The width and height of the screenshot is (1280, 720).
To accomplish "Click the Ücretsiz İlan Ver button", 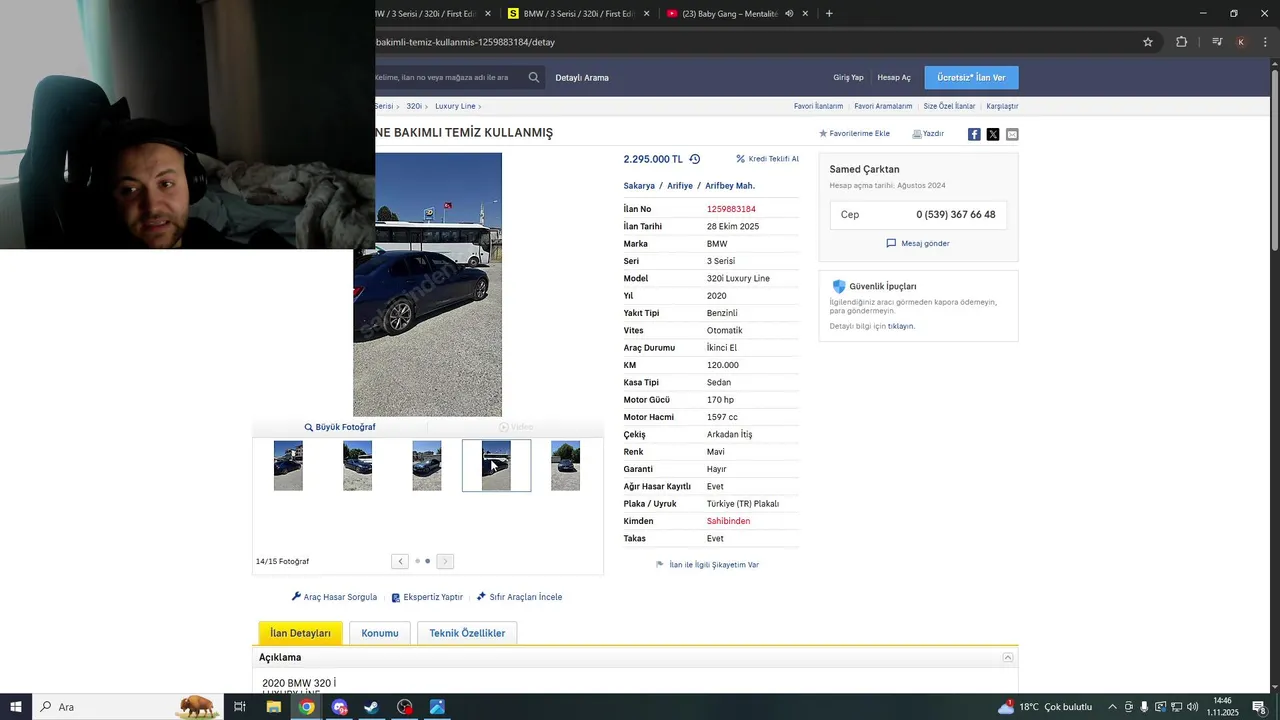I will [971, 77].
